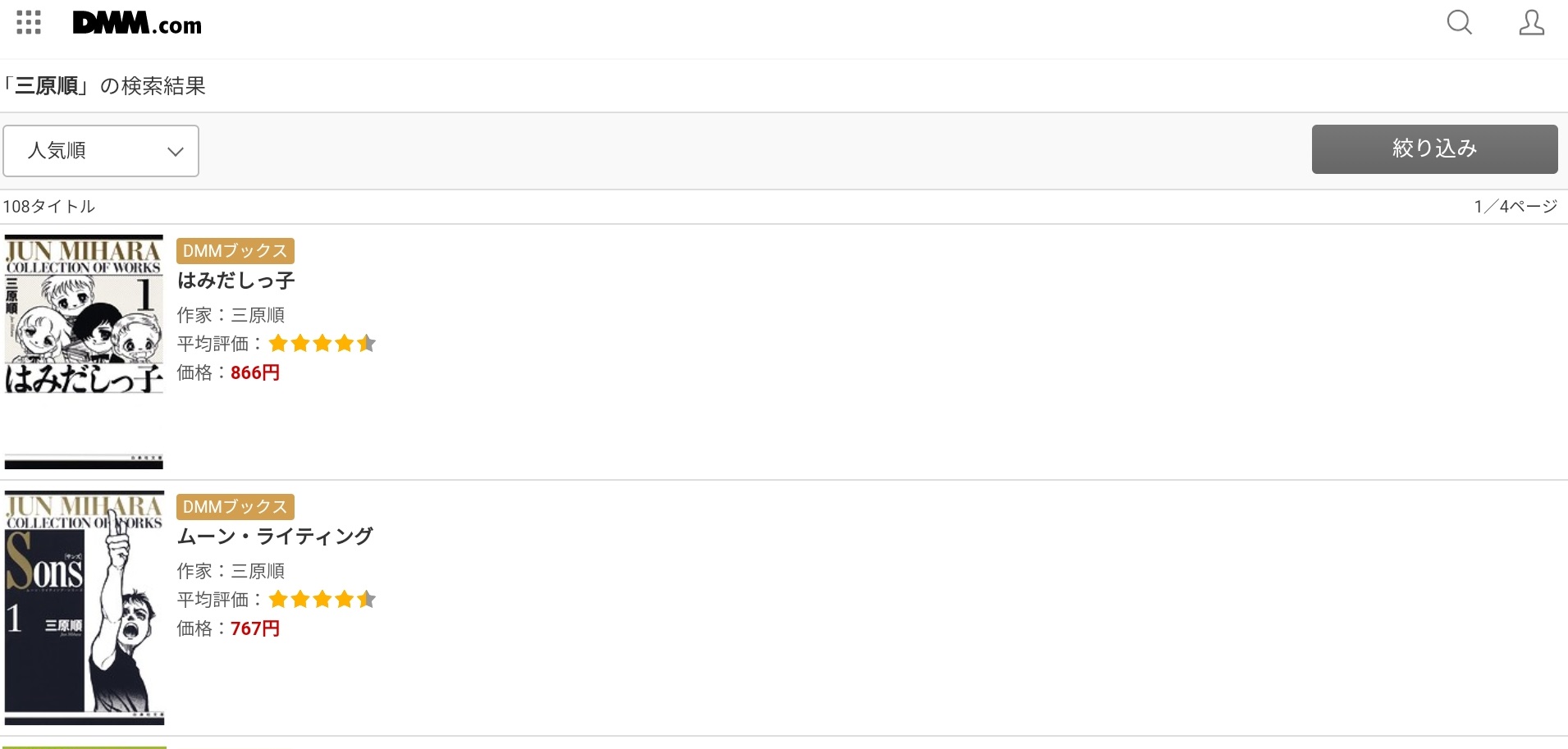Open the 人気順 sort dropdown
This screenshot has height=749, width=1568.
pos(101,150)
